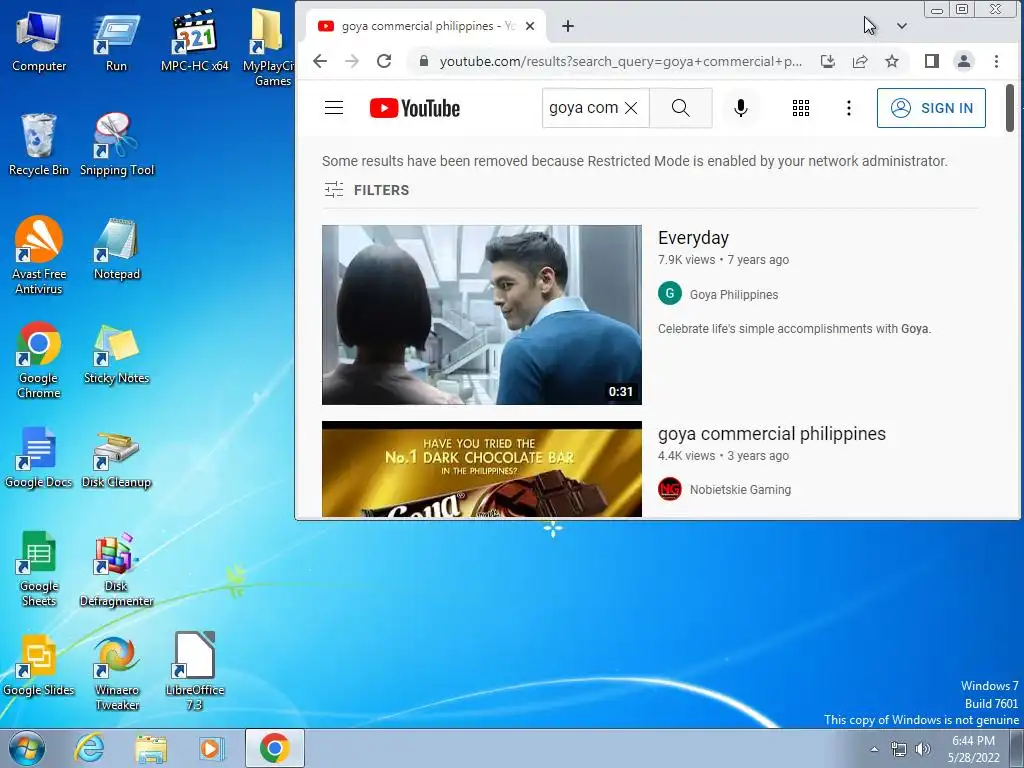Select the Disk Cleanup shortcut

116,459
